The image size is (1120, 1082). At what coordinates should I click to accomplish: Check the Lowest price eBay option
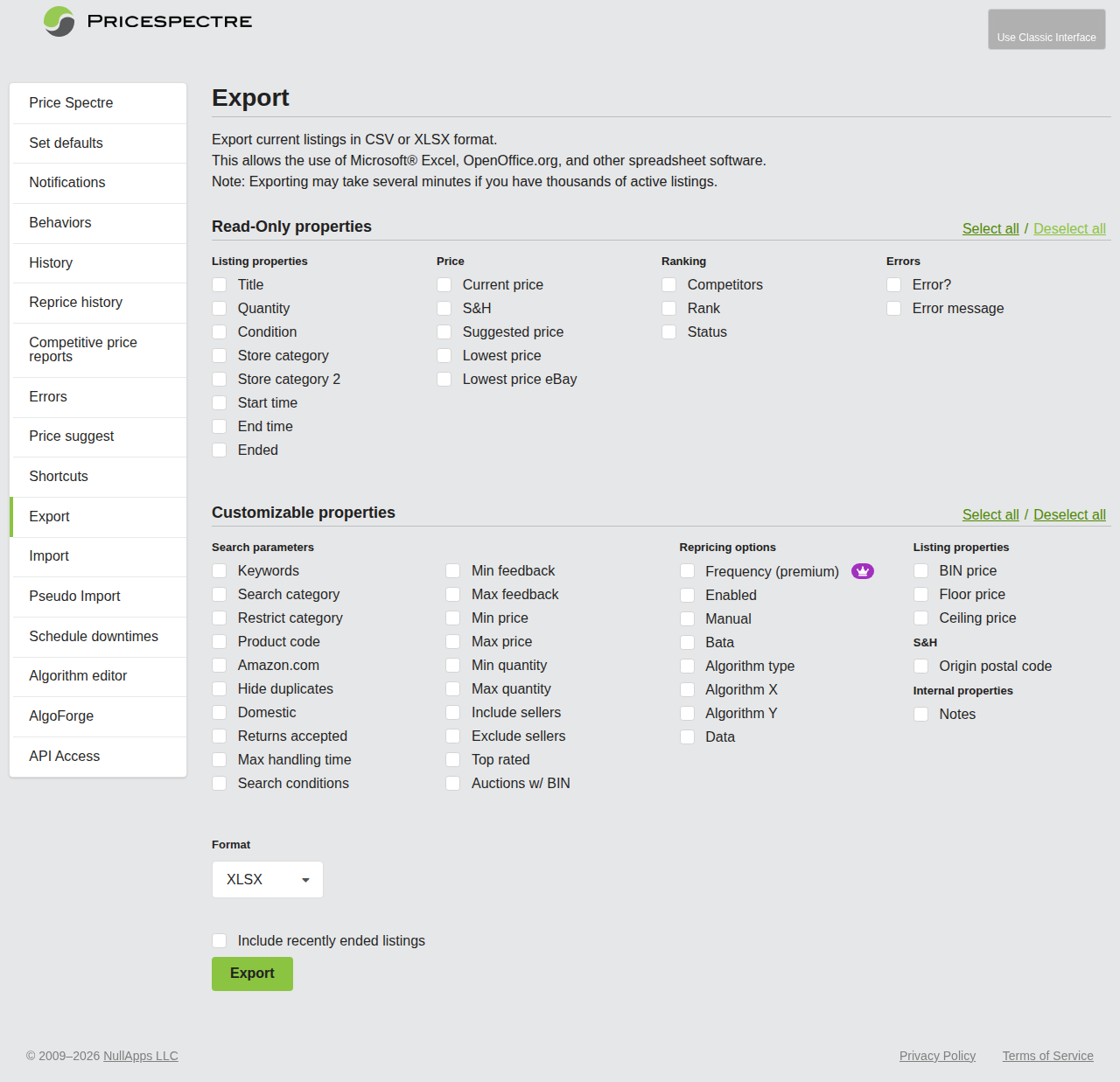444,379
